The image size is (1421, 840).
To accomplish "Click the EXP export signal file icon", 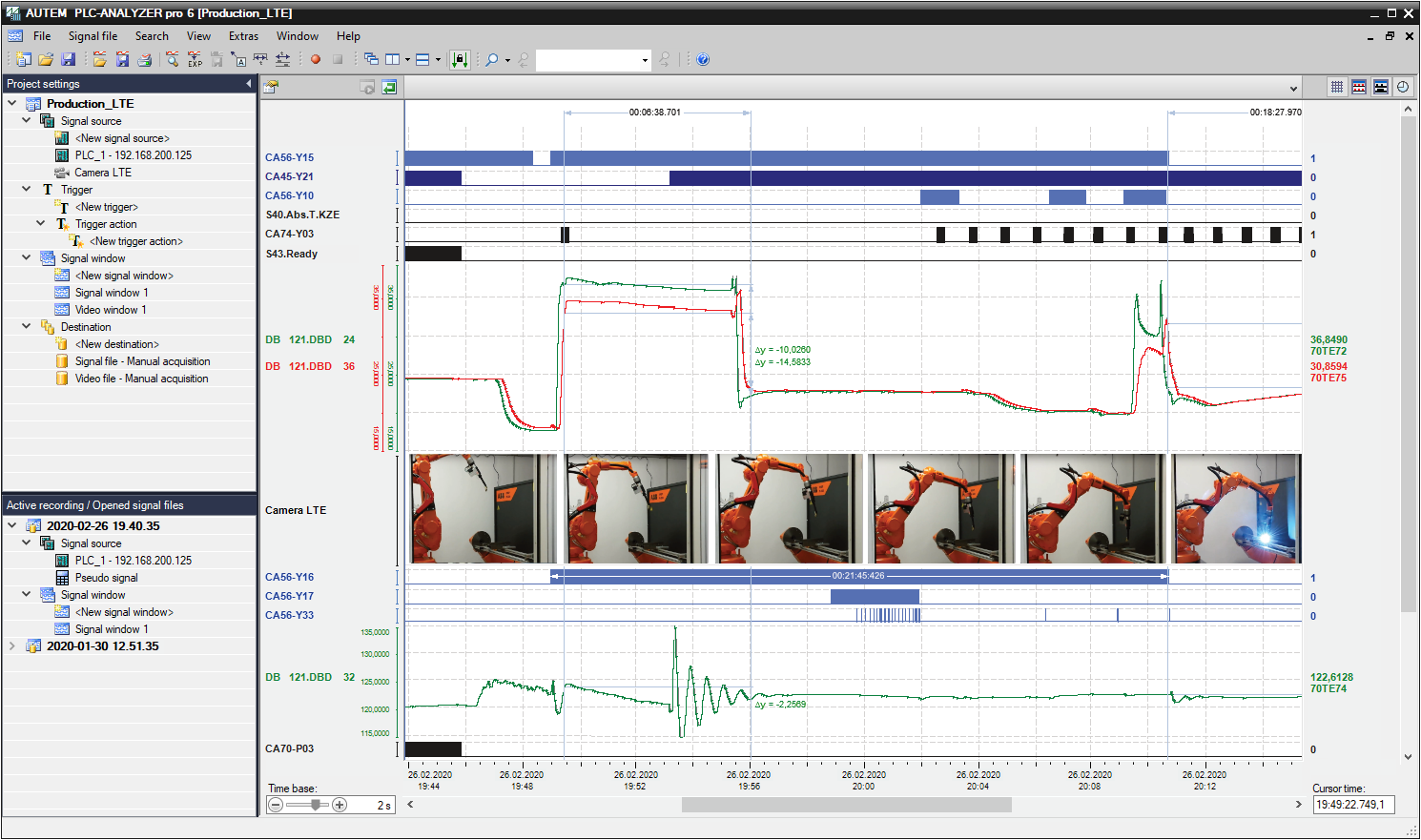I will [195, 59].
